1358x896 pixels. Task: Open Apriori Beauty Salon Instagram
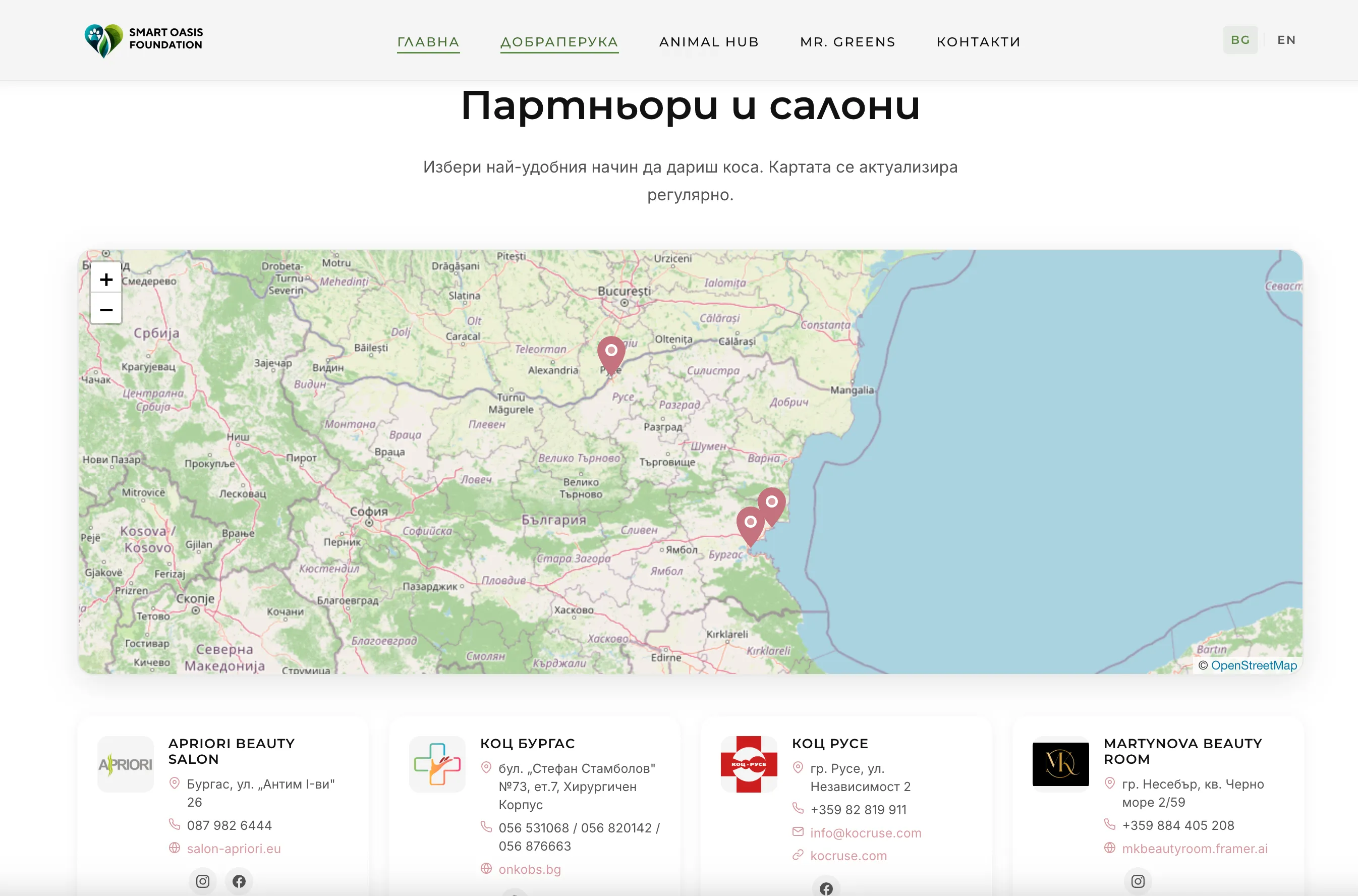(203, 881)
